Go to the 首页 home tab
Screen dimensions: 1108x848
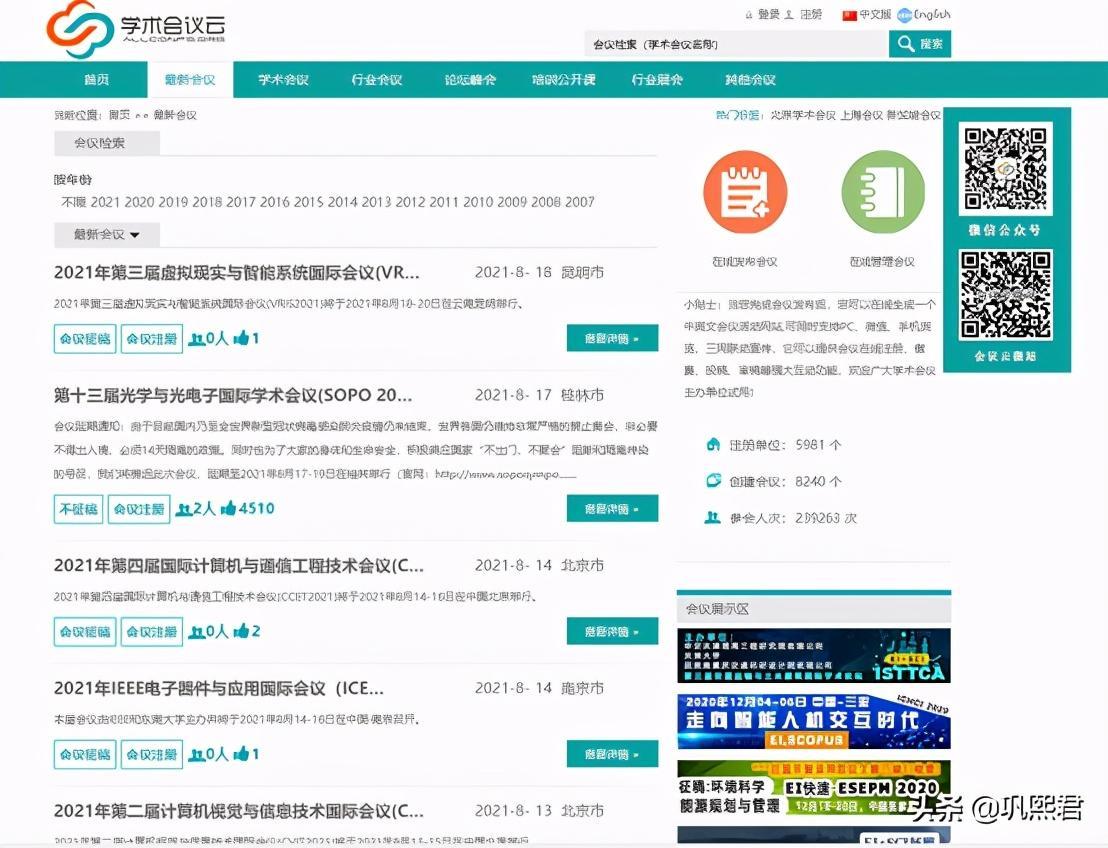point(97,80)
